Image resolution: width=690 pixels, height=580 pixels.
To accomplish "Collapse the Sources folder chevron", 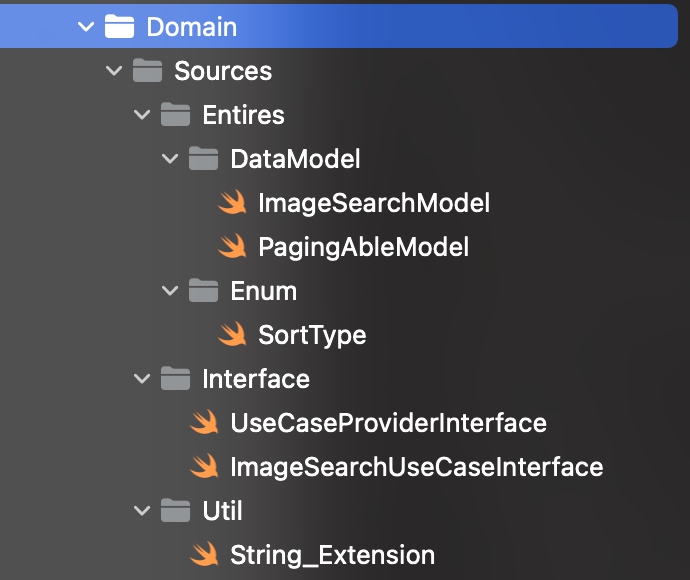I will (114, 71).
